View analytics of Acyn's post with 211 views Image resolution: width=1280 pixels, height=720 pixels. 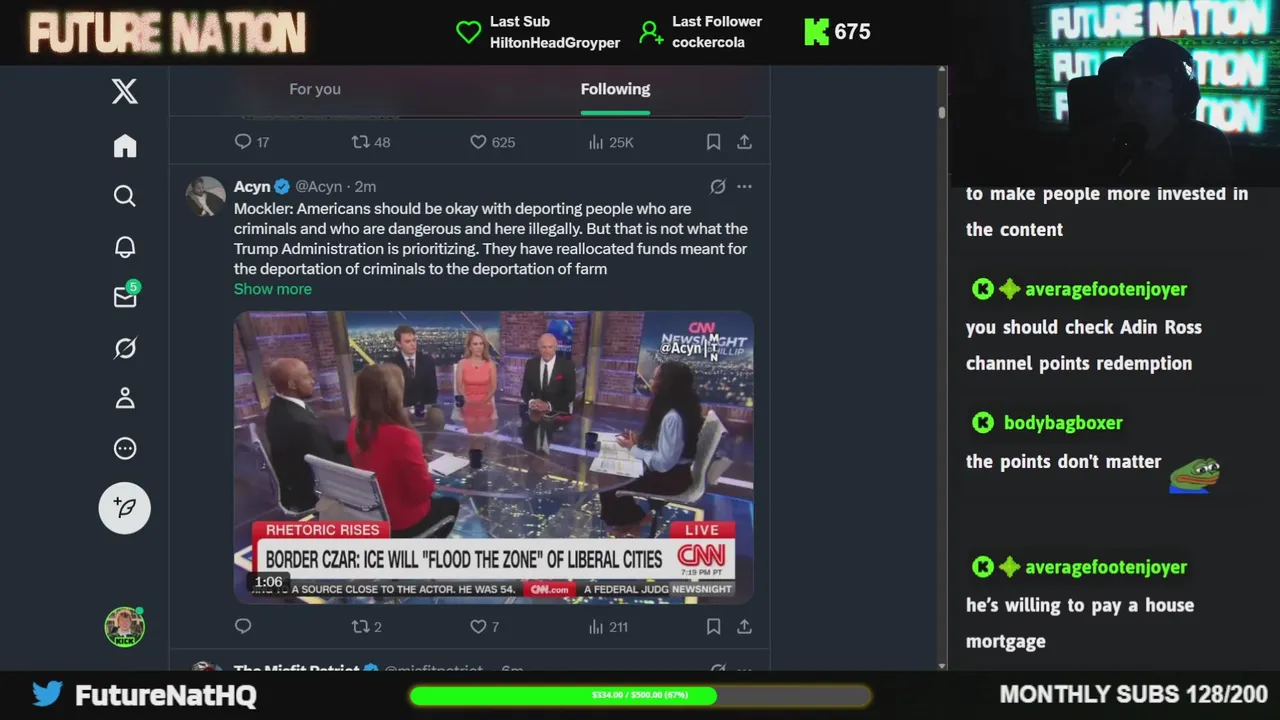(608, 627)
